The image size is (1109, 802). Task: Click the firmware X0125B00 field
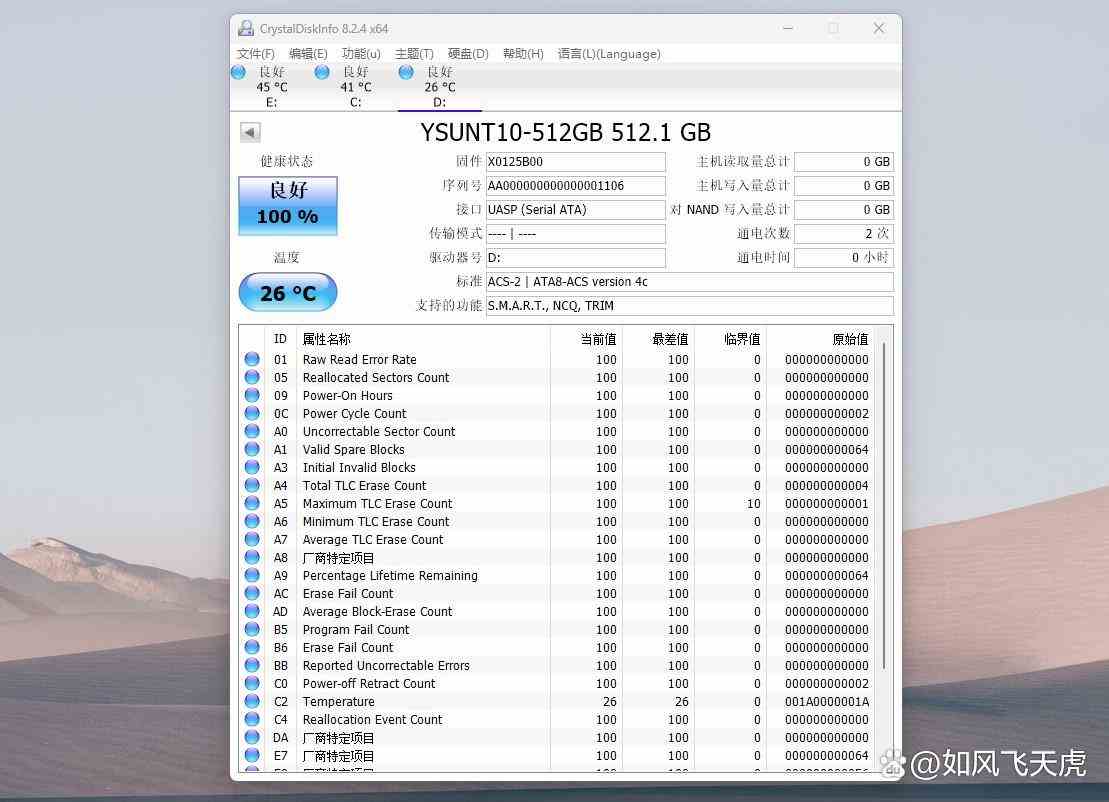point(575,162)
